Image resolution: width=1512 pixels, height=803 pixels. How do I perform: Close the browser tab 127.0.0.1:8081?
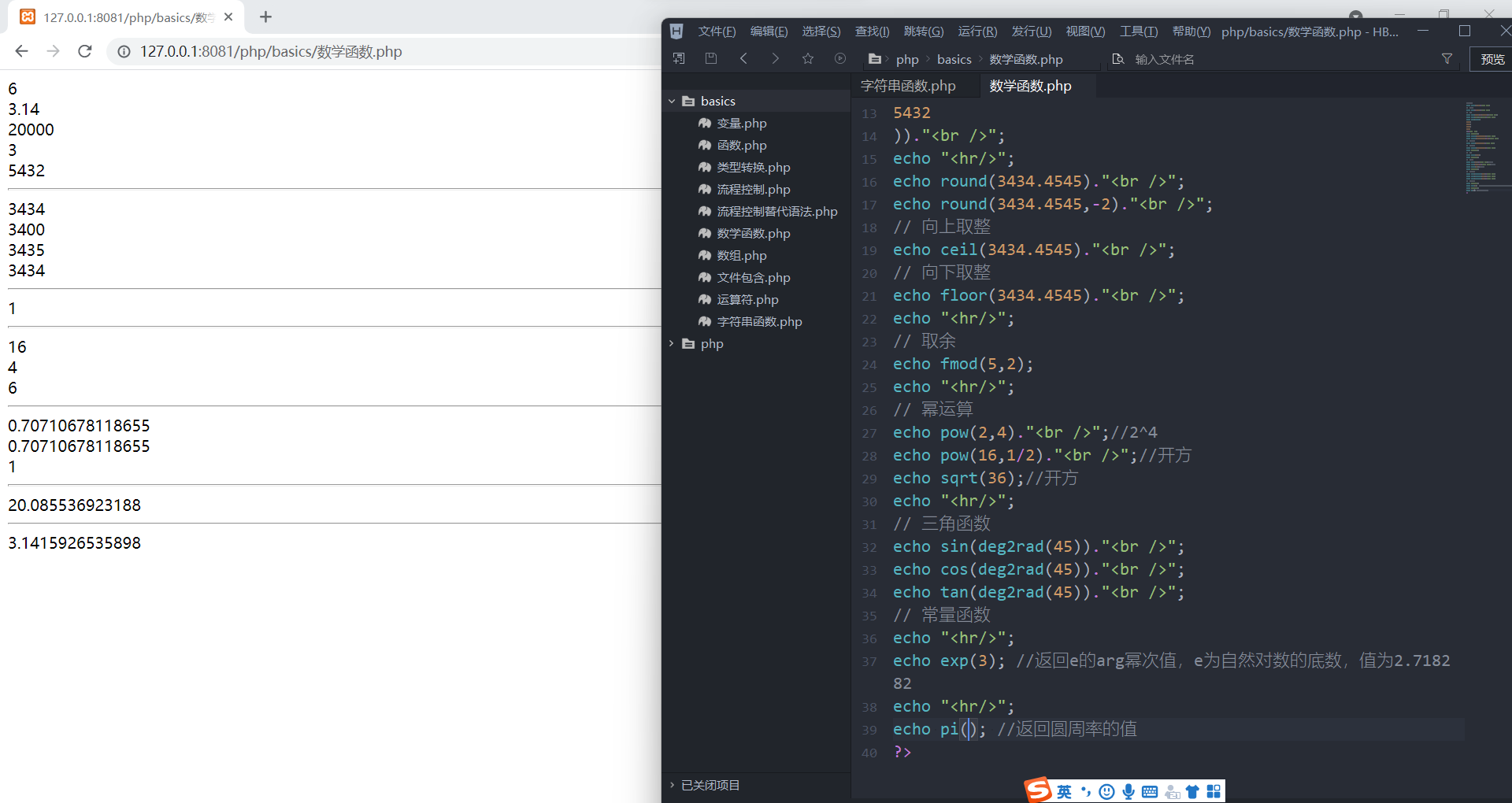228,17
